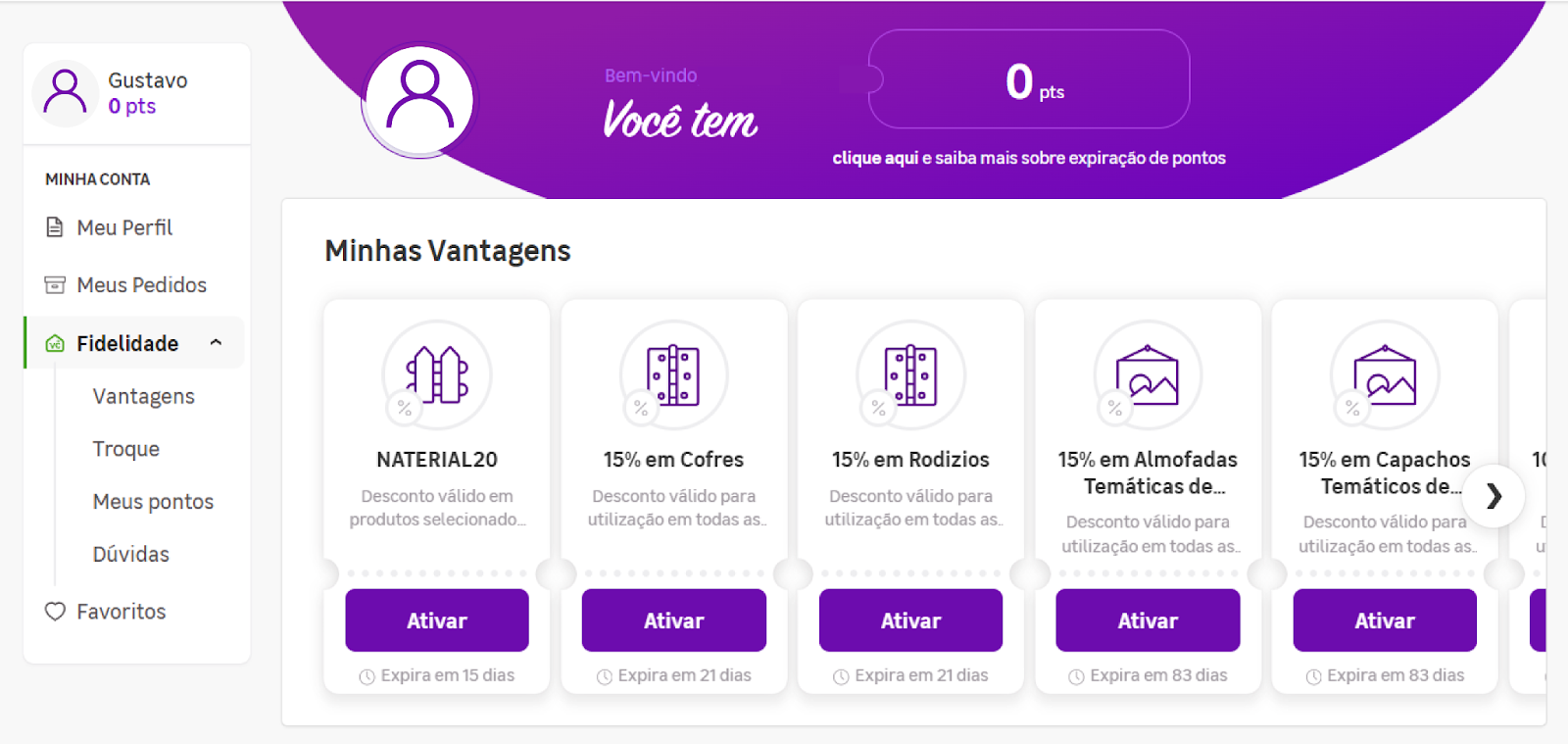Follow the 'clique aqui' points expiration link
Screen dimensions: 1568x744
875,158
